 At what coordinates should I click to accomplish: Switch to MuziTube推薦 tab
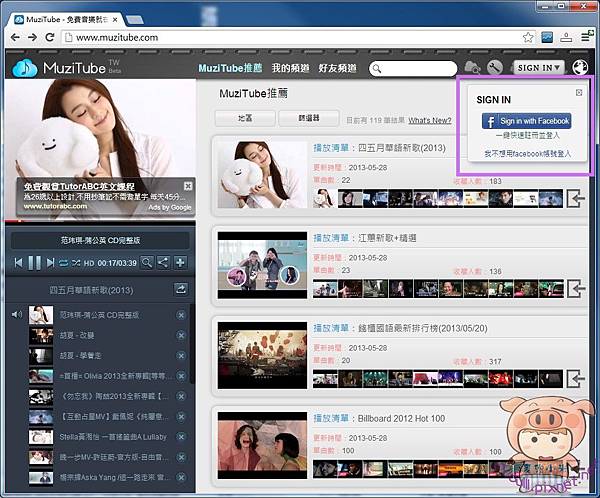[230, 68]
